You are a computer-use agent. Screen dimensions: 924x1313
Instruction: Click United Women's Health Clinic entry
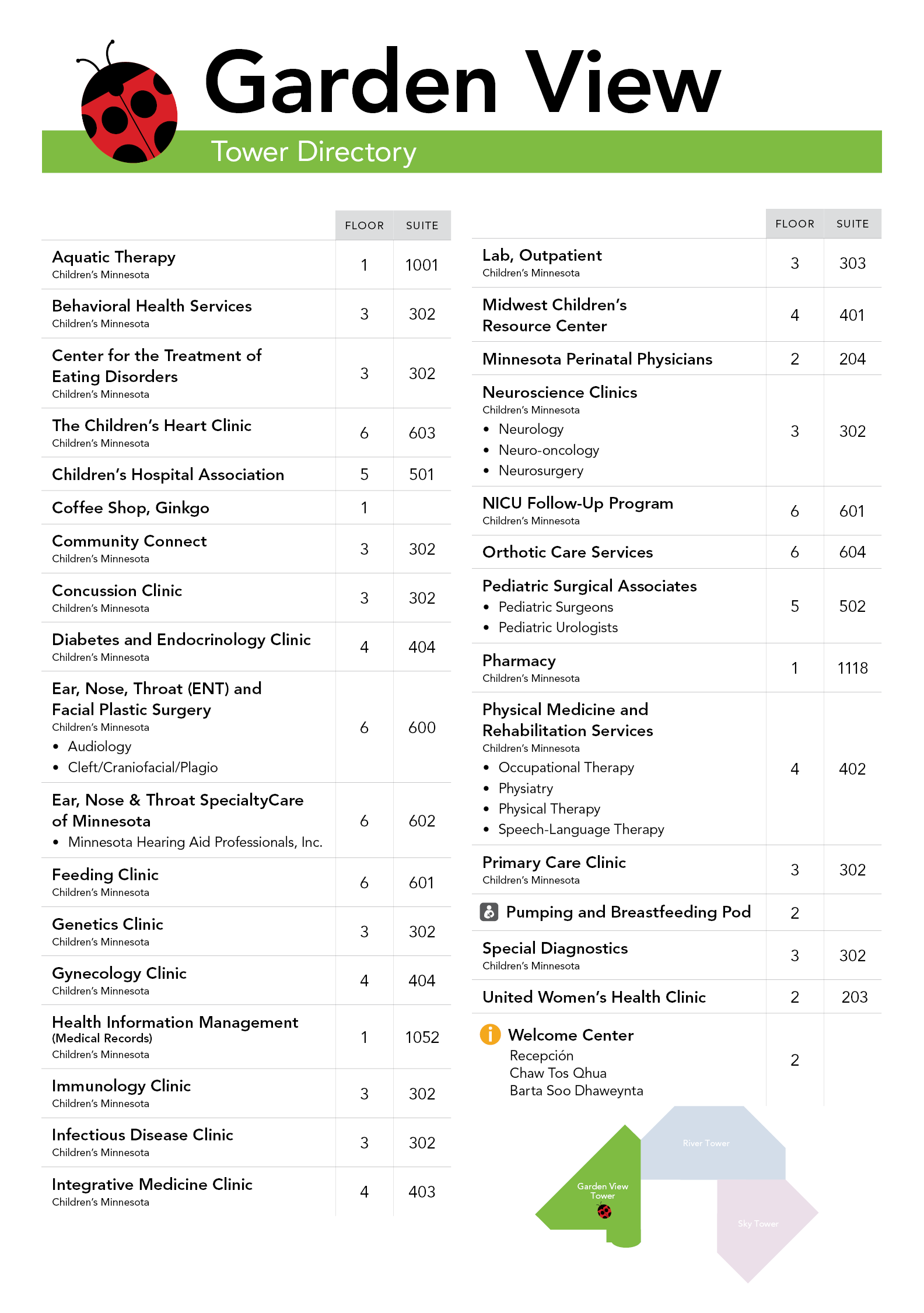coord(594,997)
